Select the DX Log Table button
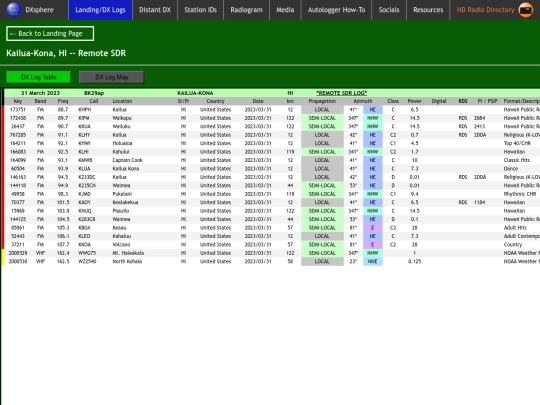The image size is (540, 405). (38, 77)
